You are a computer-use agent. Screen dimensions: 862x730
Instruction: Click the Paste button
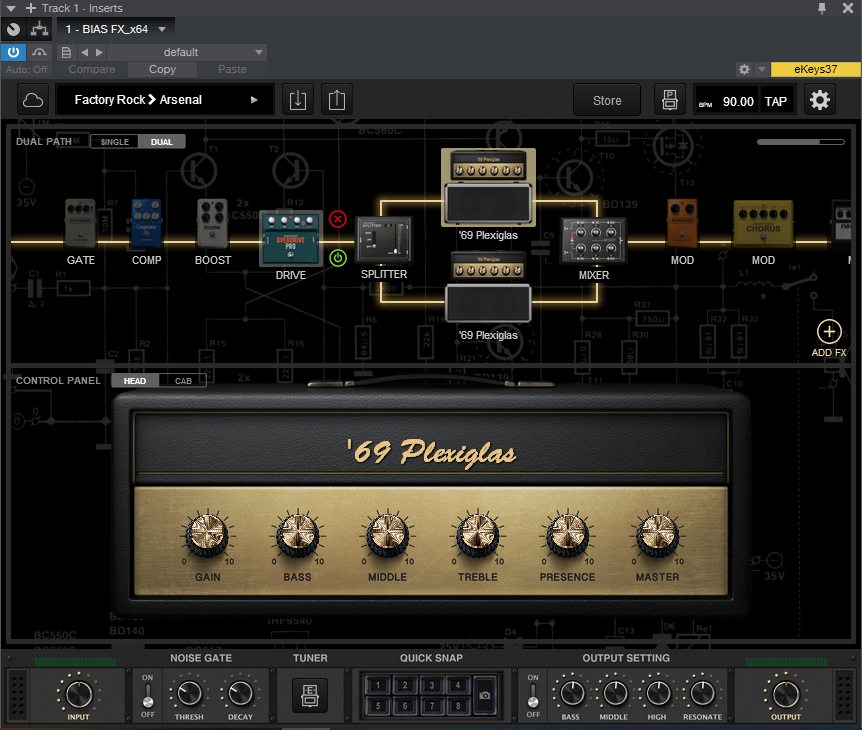(x=232, y=69)
